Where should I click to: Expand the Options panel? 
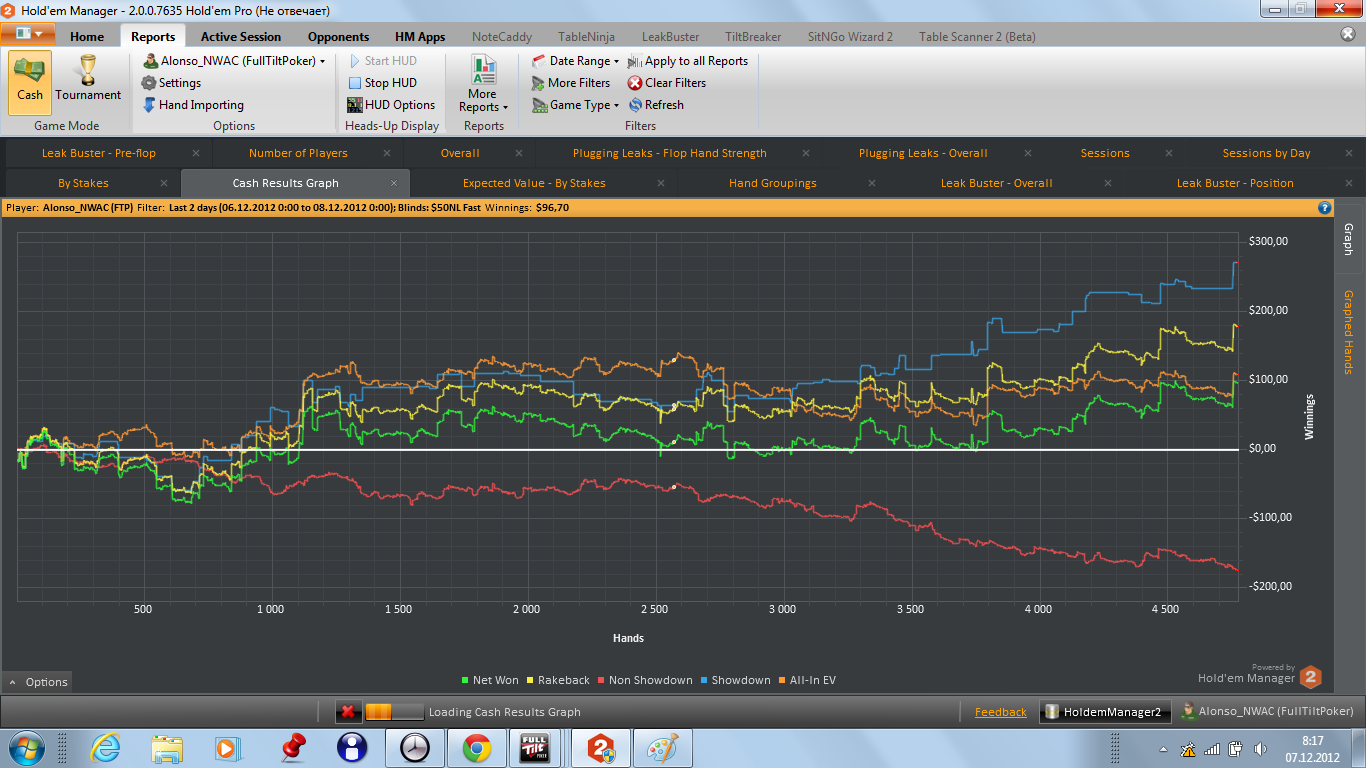pyautogui.click(x=37, y=682)
